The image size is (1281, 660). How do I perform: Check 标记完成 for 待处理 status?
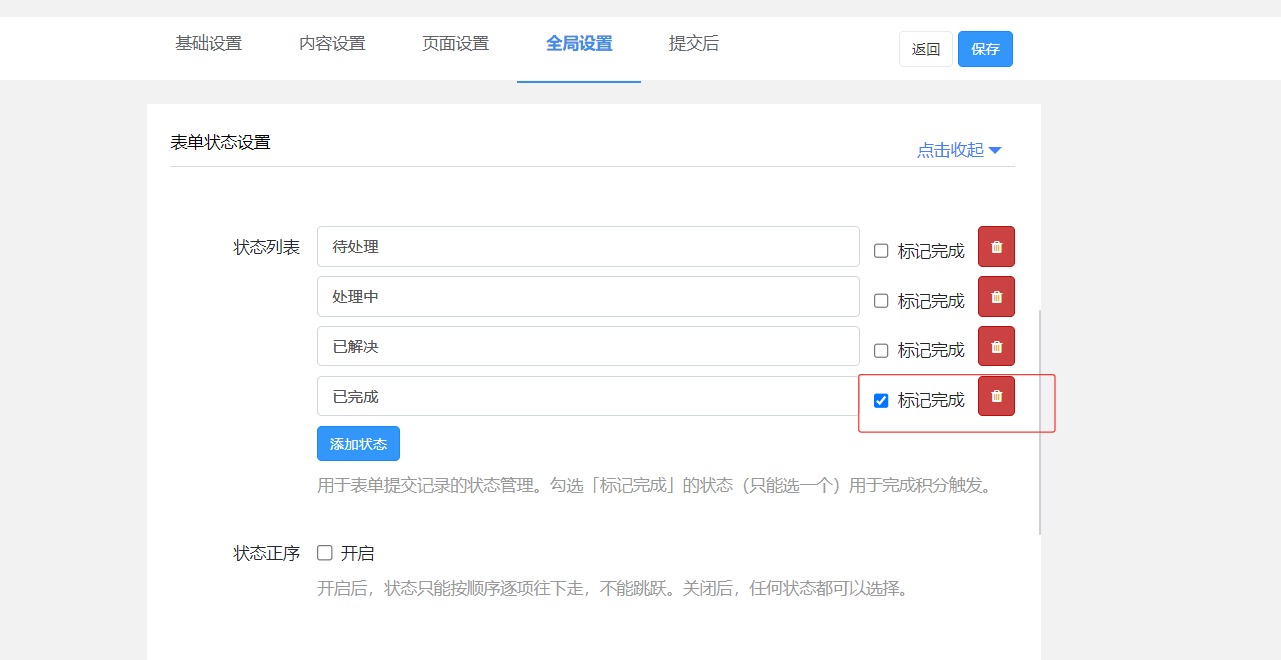881,251
